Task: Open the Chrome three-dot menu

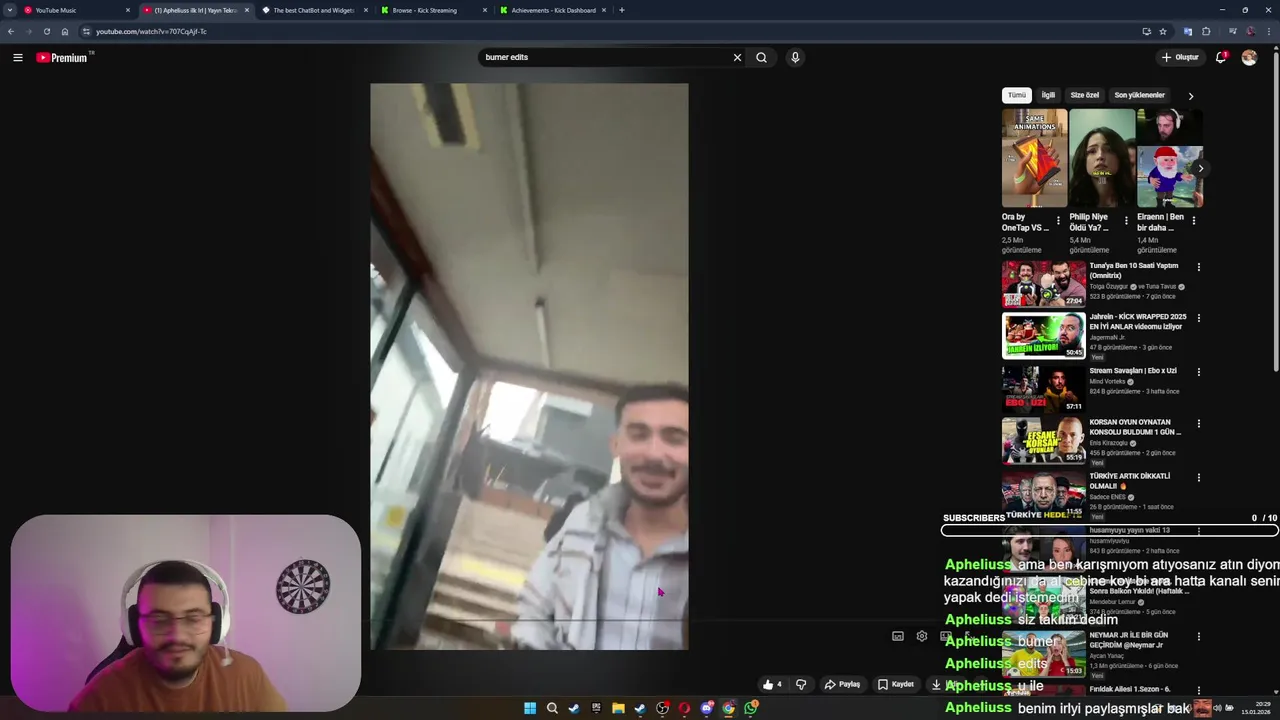Action: pyautogui.click(x=1269, y=31)
